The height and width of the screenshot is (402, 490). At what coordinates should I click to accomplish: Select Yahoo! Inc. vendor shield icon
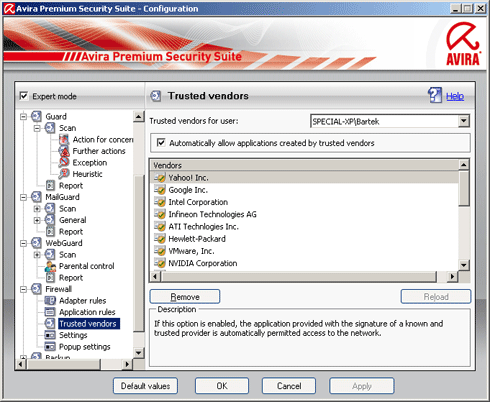[x=160, y=178]
